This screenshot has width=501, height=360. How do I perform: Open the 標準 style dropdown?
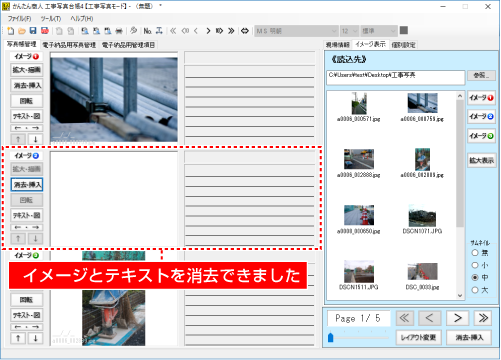379,31
